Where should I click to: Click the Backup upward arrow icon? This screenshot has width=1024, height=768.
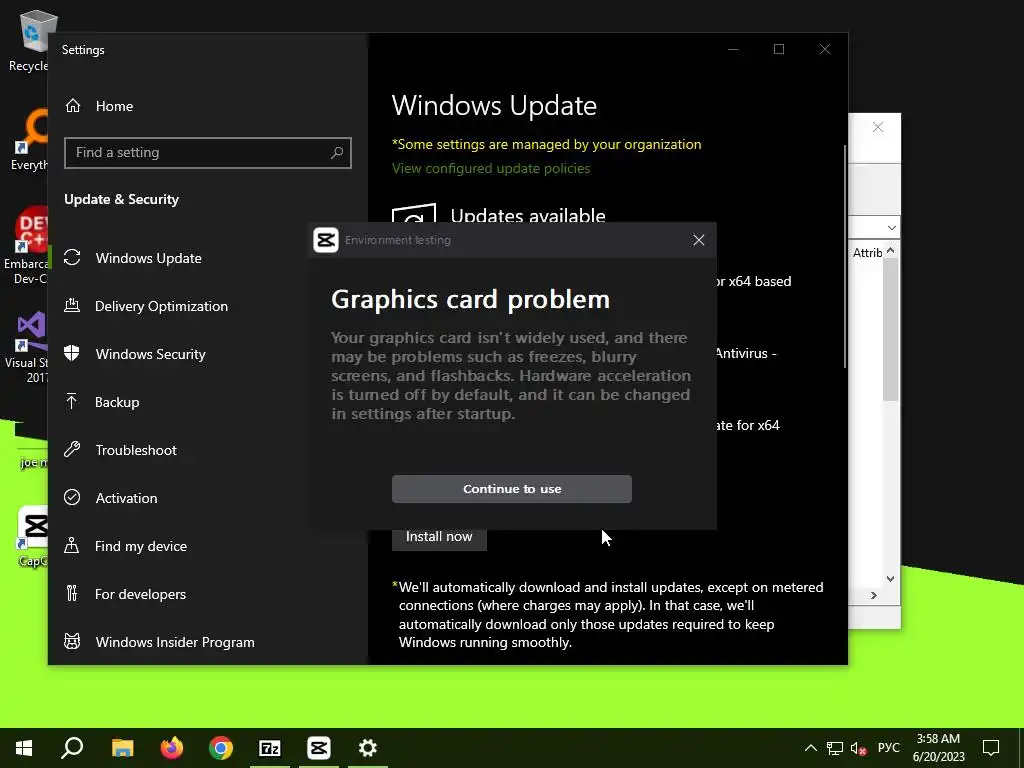(72, 401)
